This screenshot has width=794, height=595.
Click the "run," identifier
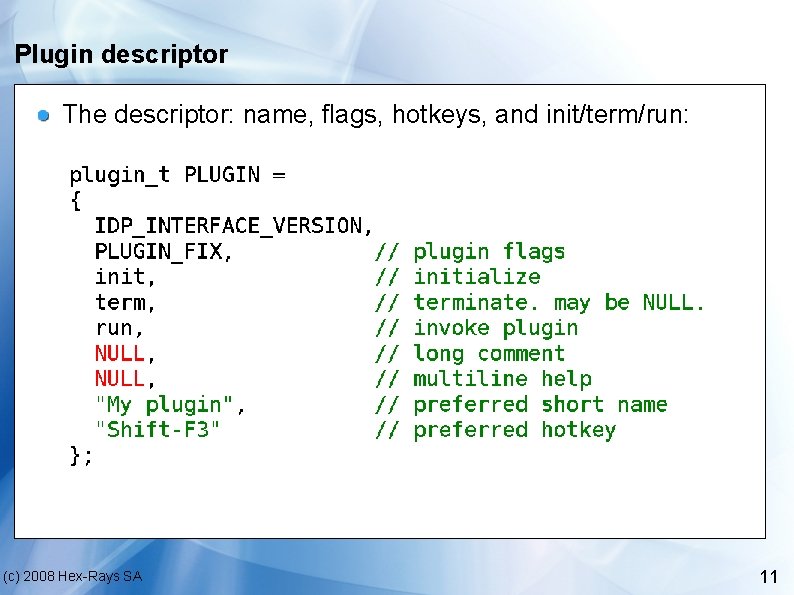120,328
